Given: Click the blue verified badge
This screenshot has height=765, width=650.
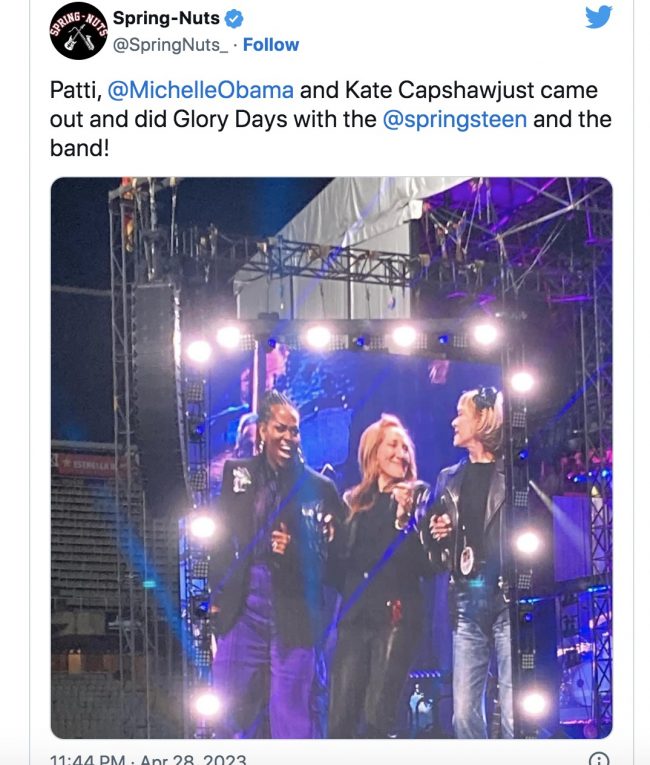Looking at the screenshot, I should 234,19.
